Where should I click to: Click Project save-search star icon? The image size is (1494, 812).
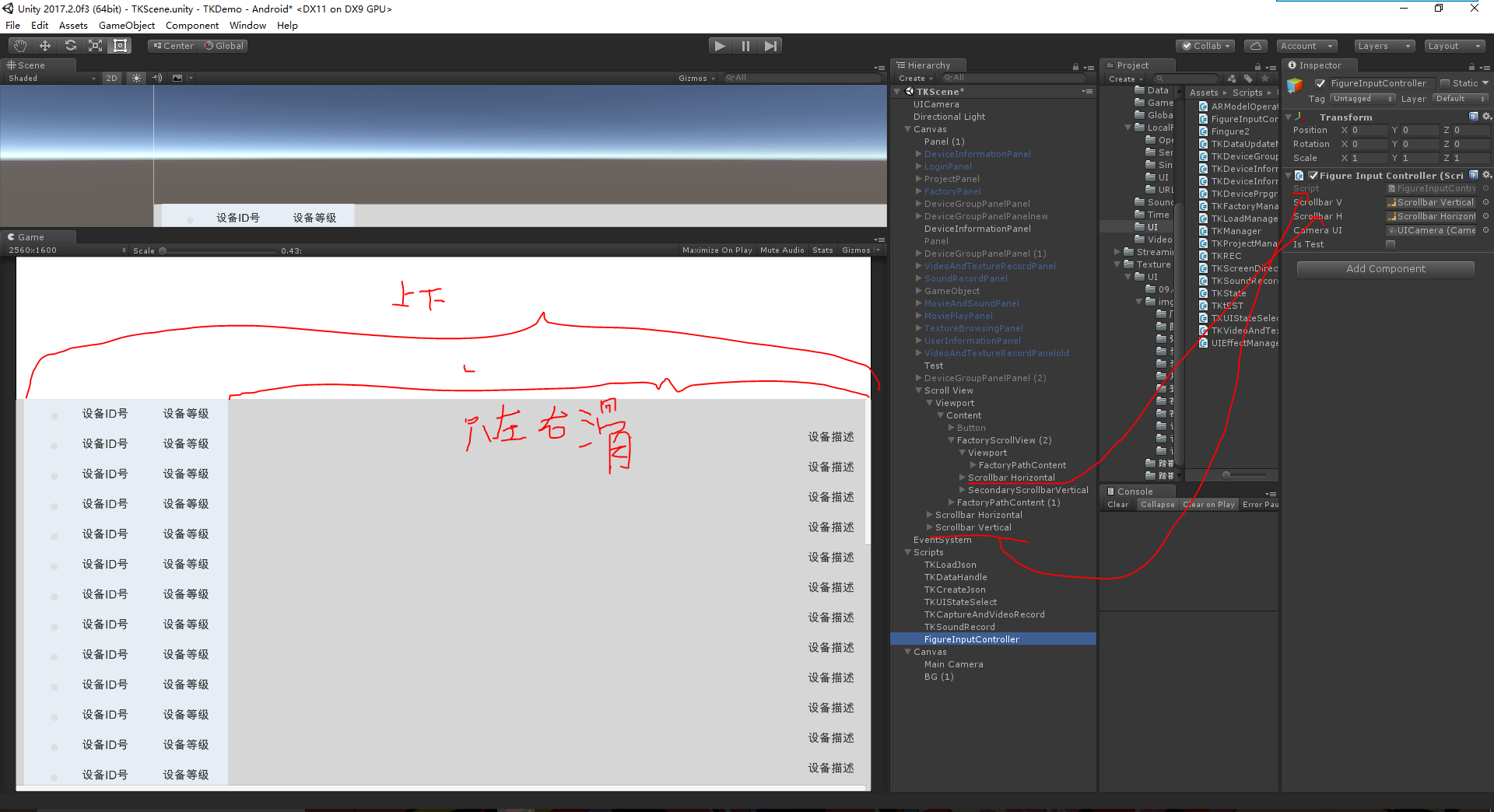1265,79
